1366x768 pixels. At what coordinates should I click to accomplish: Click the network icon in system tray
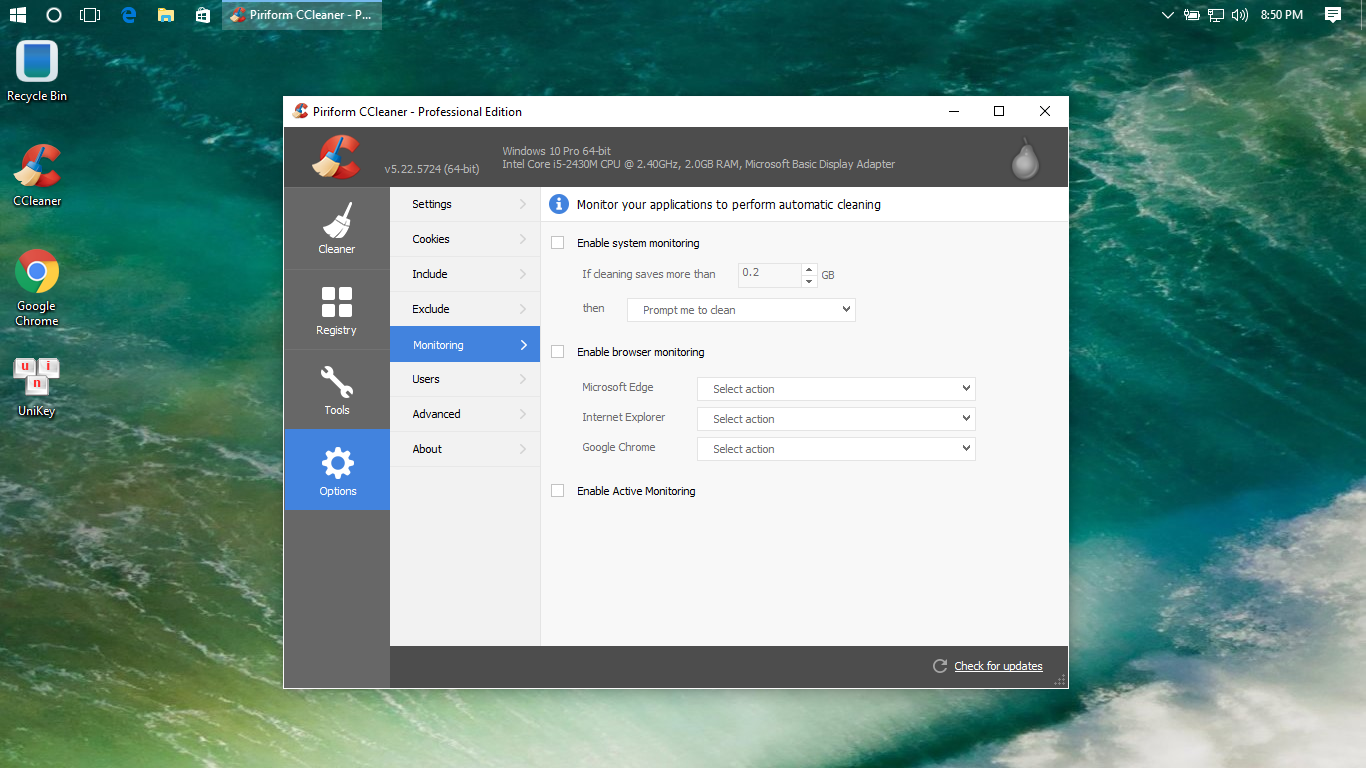click(x=1216, y=15)
